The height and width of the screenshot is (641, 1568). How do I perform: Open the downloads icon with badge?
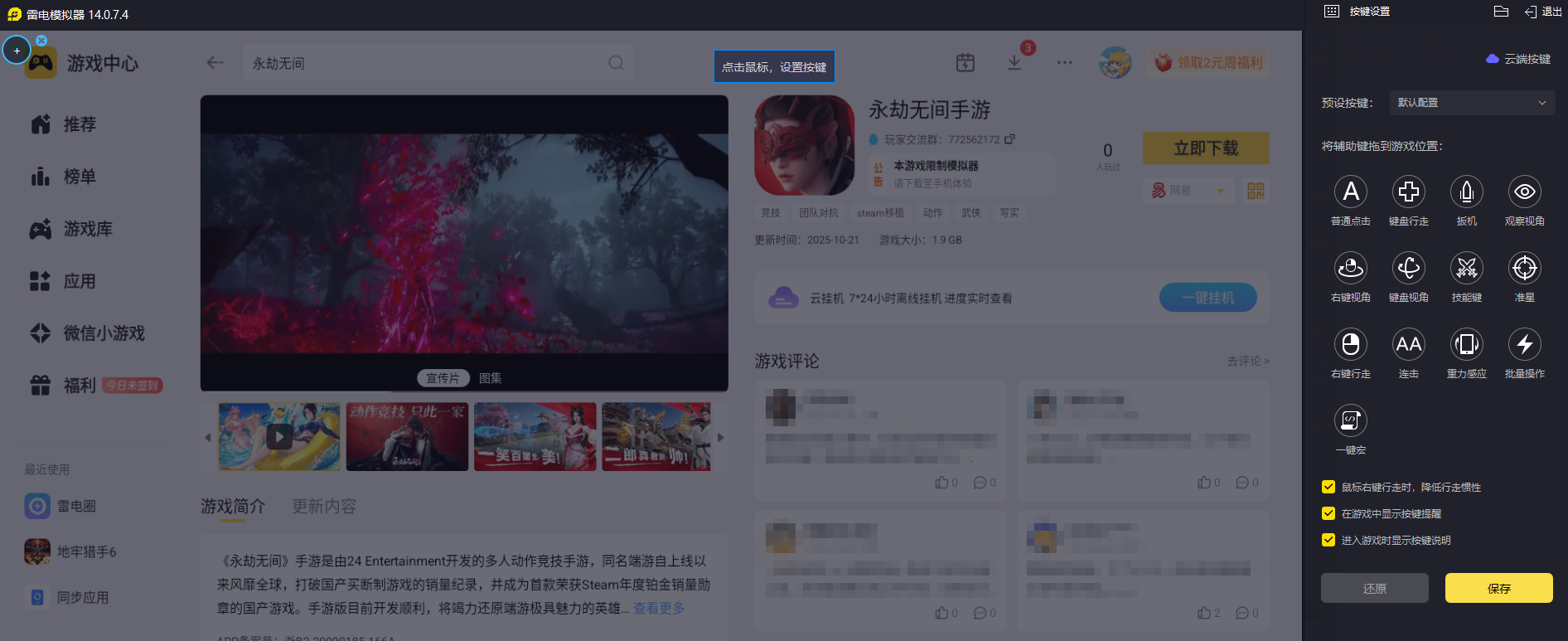[1014, 62]
